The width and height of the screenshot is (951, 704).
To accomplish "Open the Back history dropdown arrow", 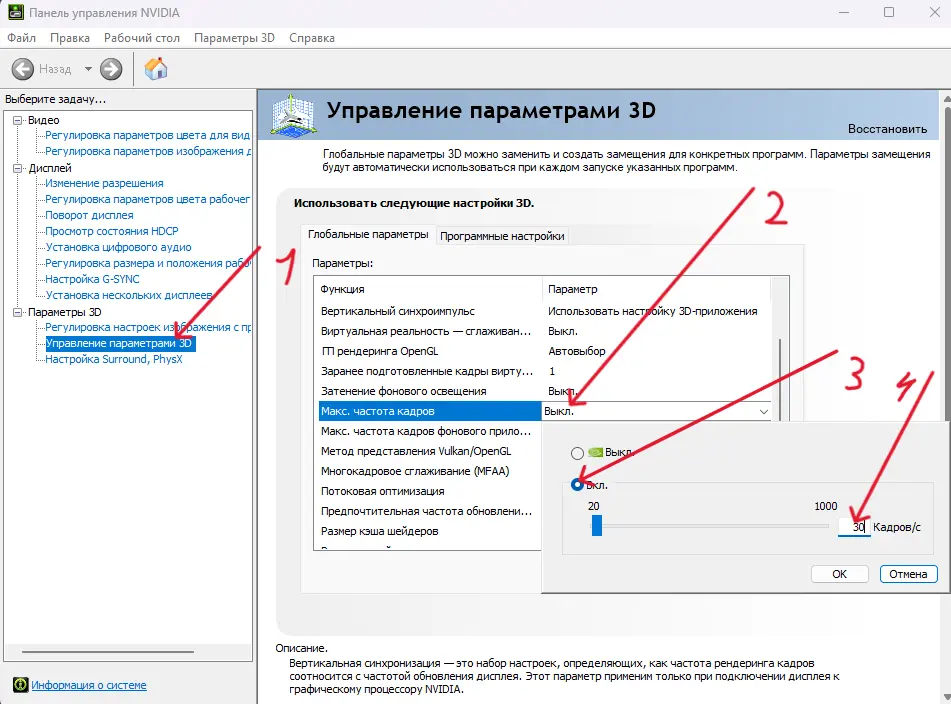I will 88,69.
